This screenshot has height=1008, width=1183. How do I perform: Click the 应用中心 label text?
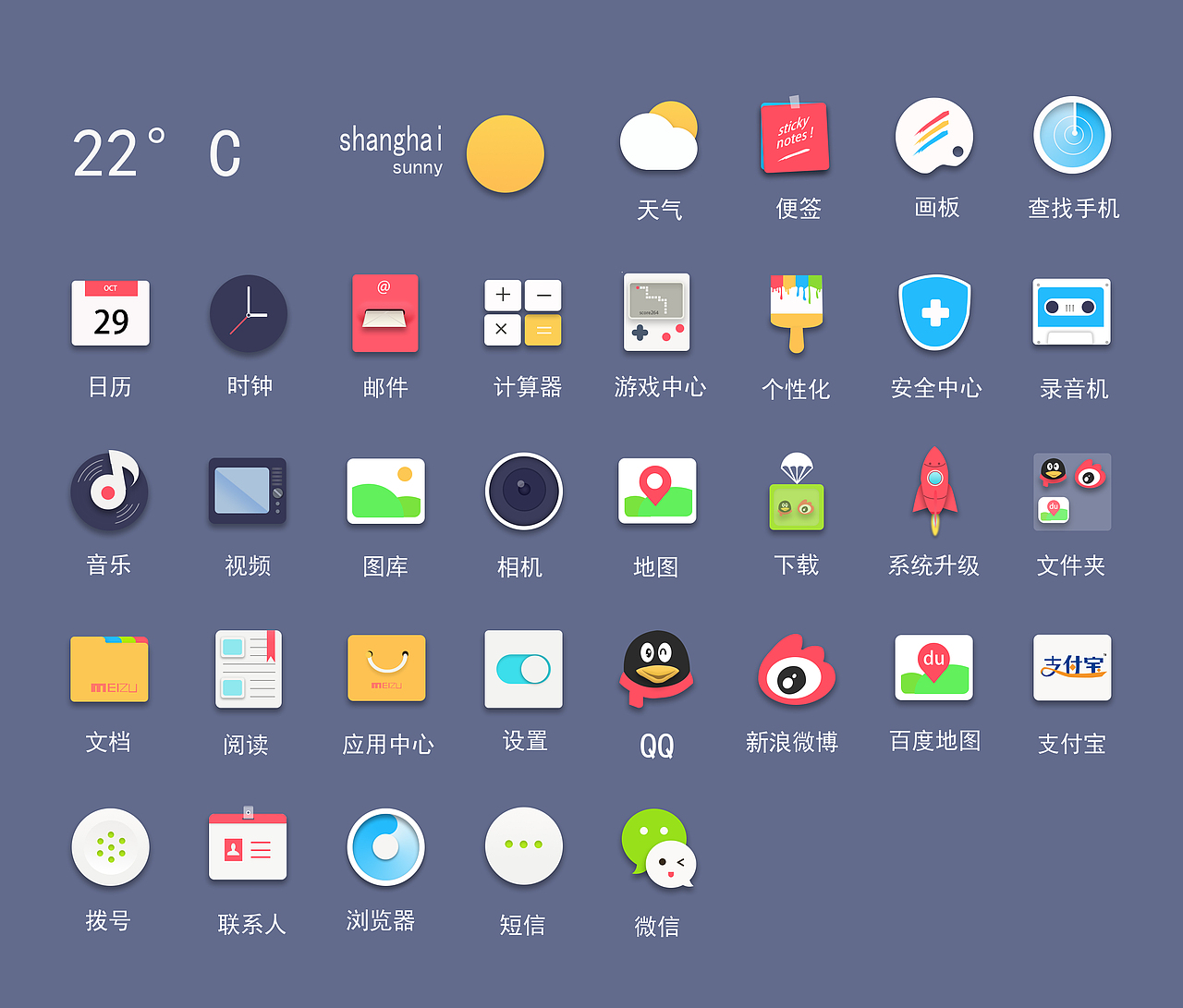388,745
